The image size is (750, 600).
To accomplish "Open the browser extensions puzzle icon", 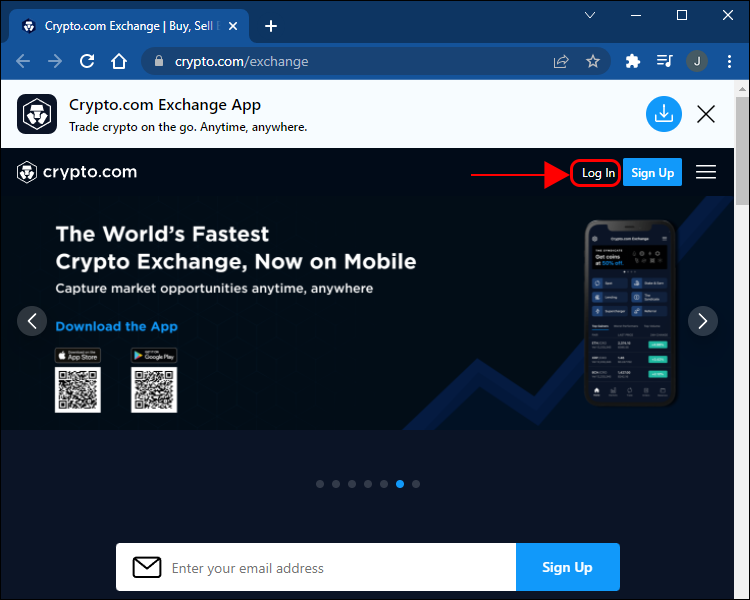I will (x=632, y=61).
